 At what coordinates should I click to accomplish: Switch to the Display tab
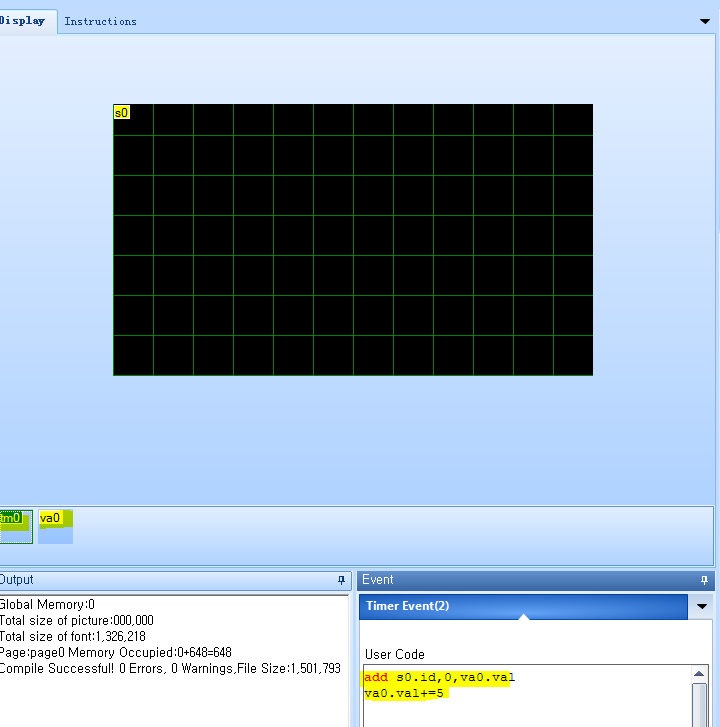(22, 21)
